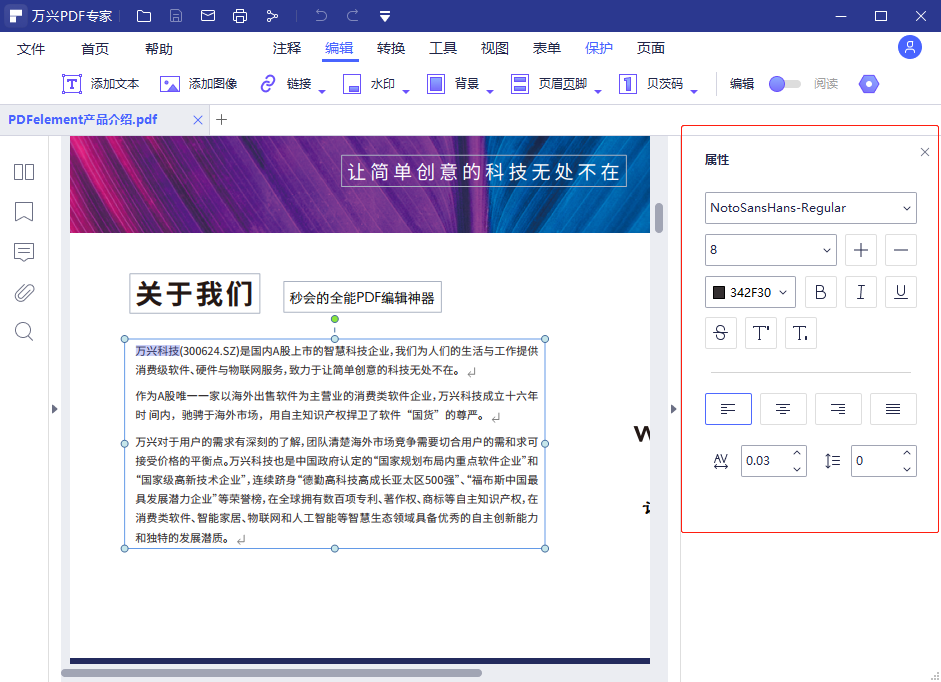Open the 背景 (Background) tool

coord(452,84)
